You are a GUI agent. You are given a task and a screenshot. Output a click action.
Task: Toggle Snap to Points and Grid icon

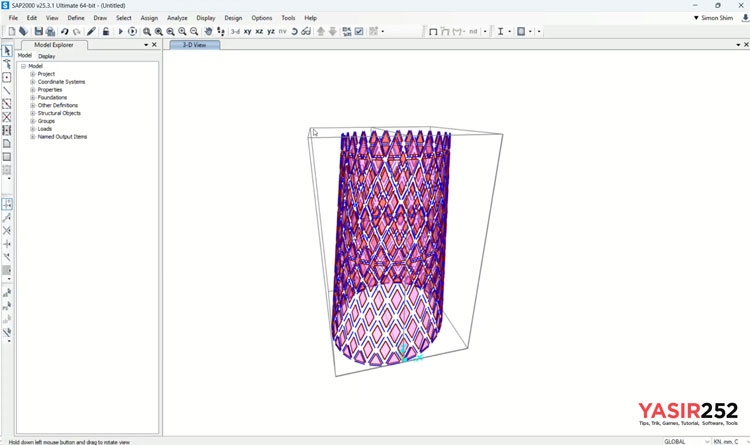click(x=7, y=204)
